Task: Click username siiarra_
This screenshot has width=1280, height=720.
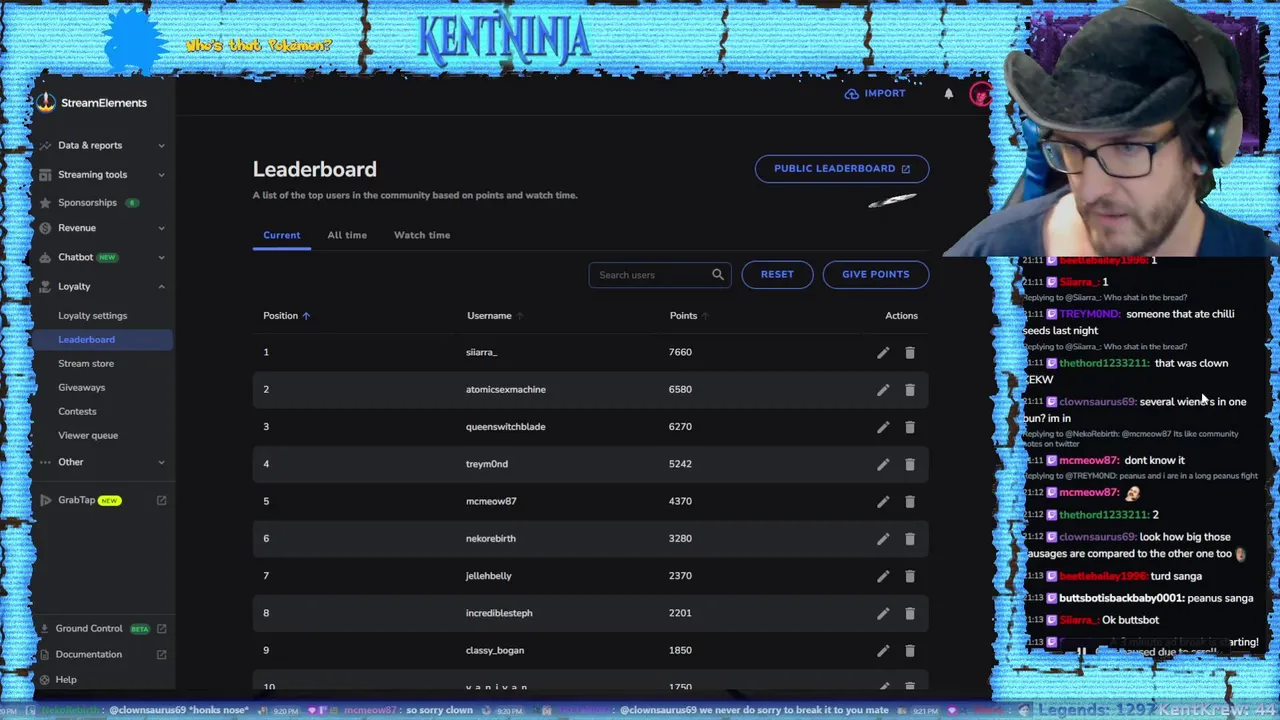Action: [481, 352]
